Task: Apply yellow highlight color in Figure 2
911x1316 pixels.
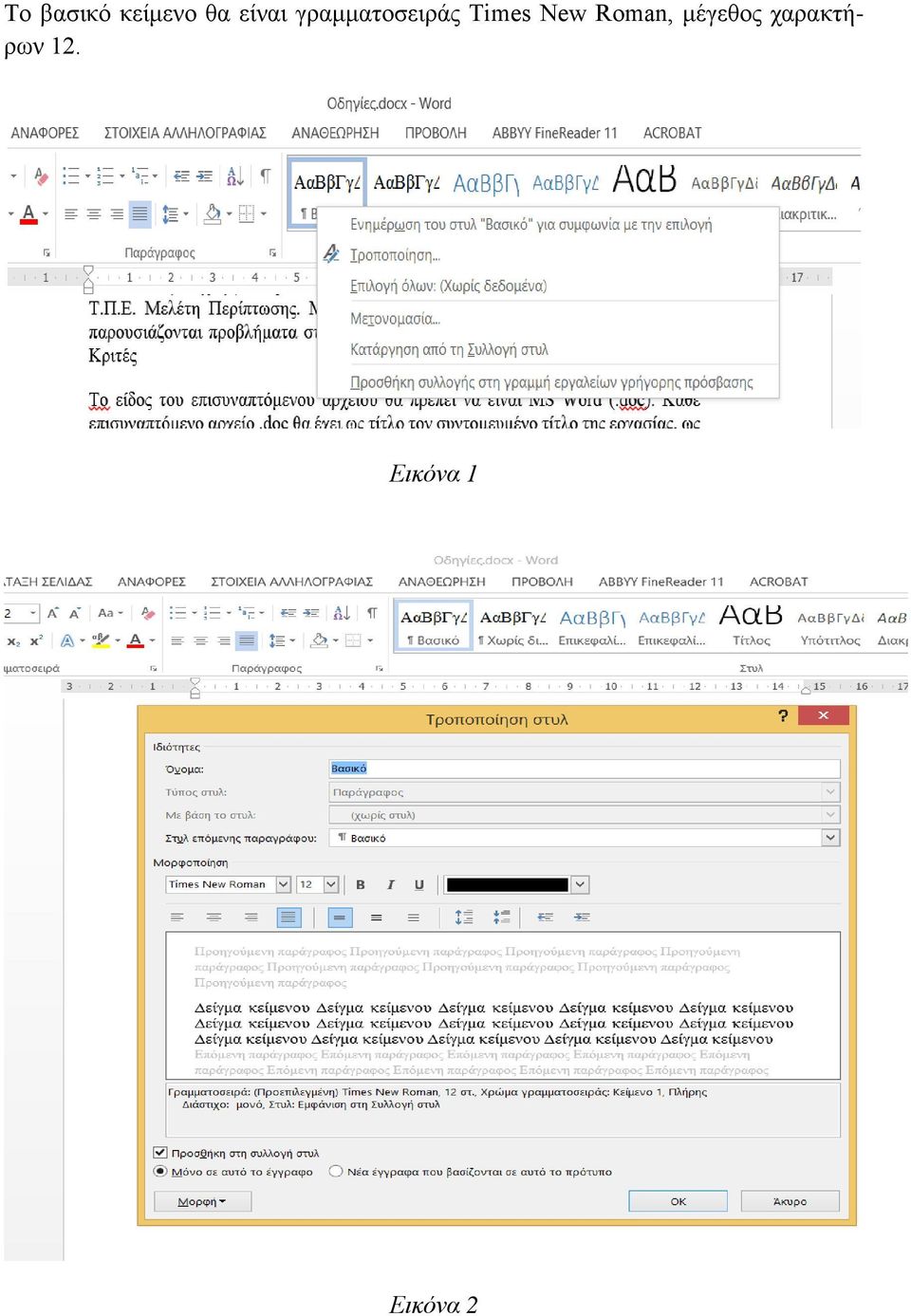Action: click(x=101, y=641)
